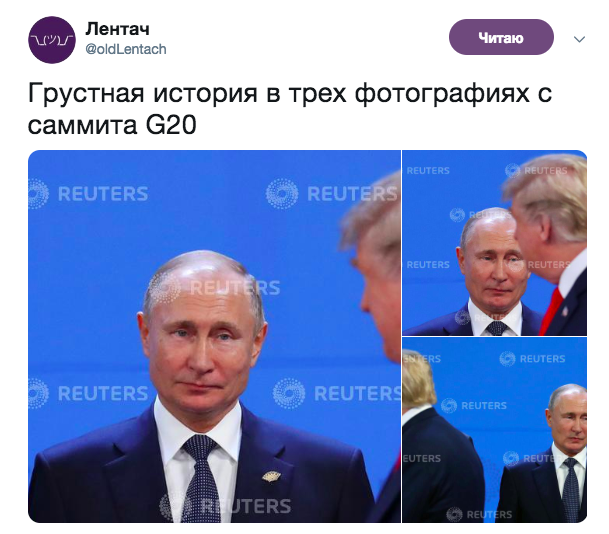
Task: Open the top-right photo thumbnail
Action: coord(494,243)
